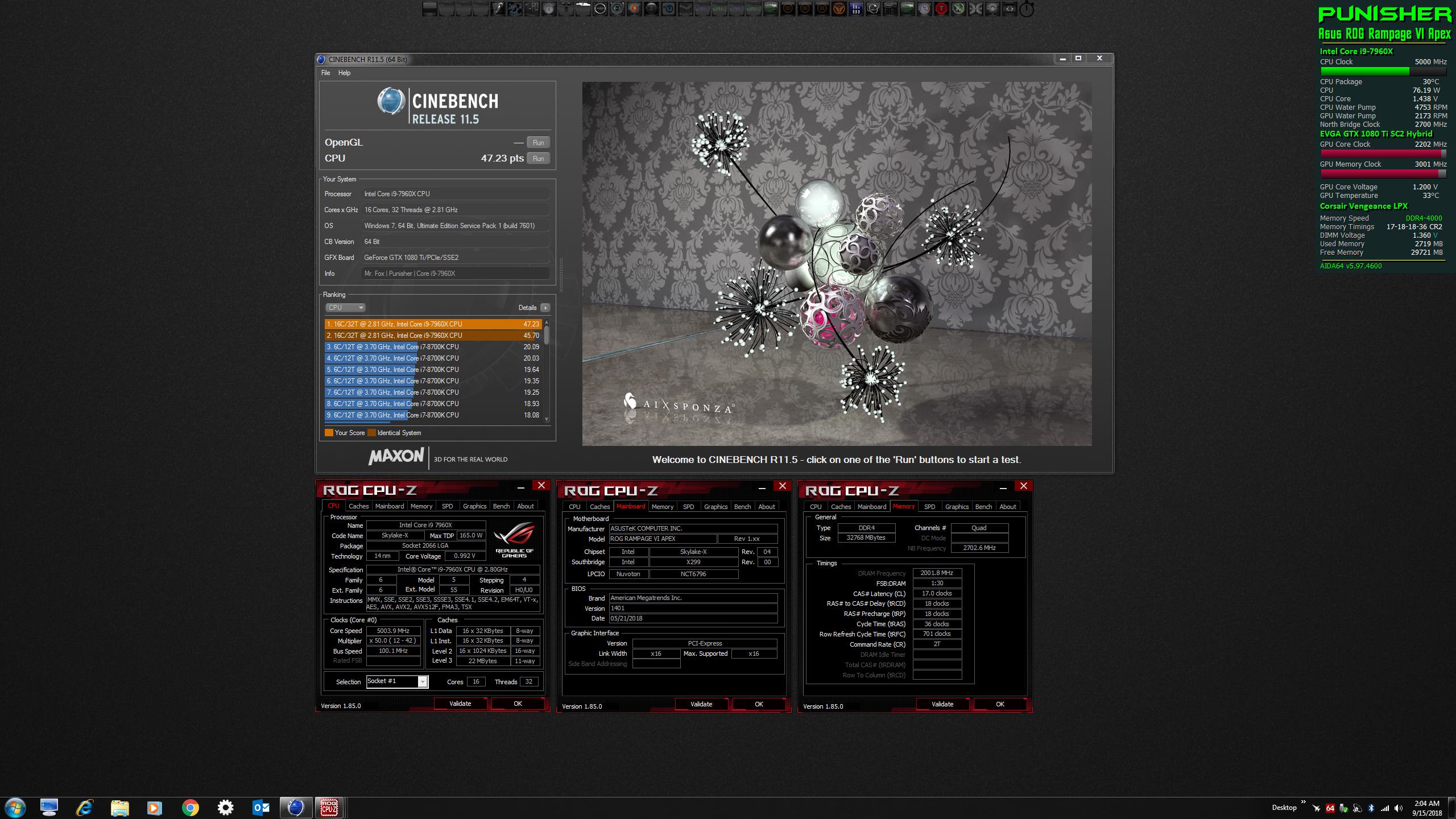Open the Socket #1 selection dropdown
Image resolution: width=1456 pixels, height=819 pixels.
point(397,681)
